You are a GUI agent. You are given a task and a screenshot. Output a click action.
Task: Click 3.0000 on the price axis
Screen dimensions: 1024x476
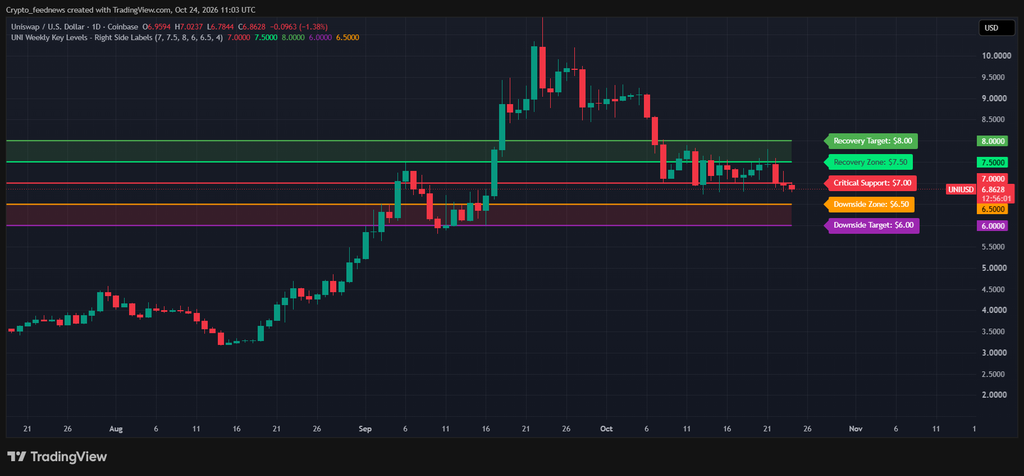(993, 353)
